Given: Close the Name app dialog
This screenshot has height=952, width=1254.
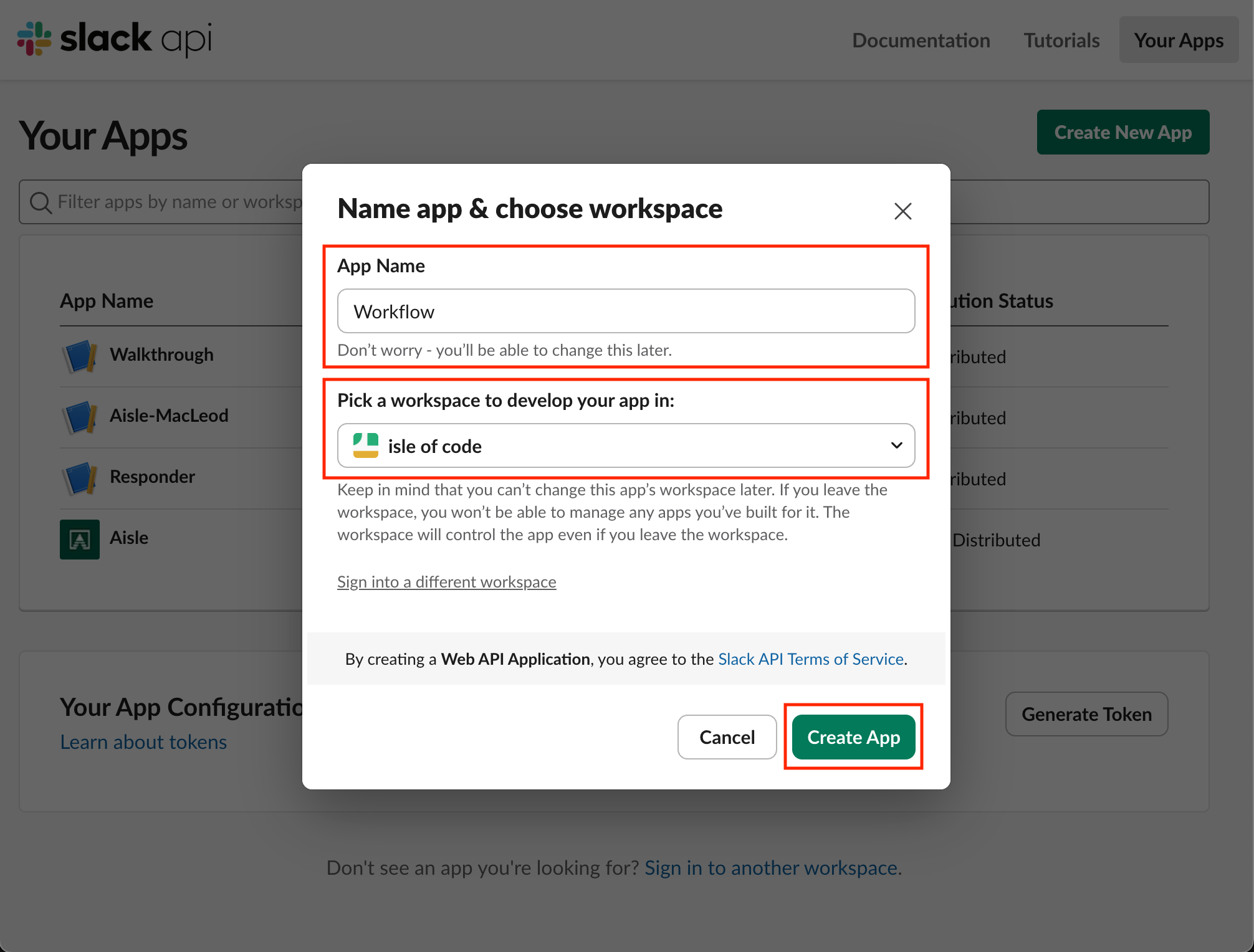Looking at the screenshot, I should 902,211.
